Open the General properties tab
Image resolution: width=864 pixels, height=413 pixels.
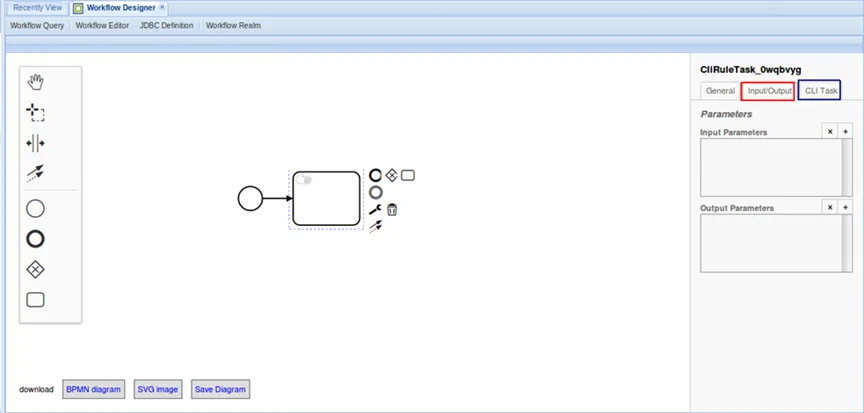[720, 91]
